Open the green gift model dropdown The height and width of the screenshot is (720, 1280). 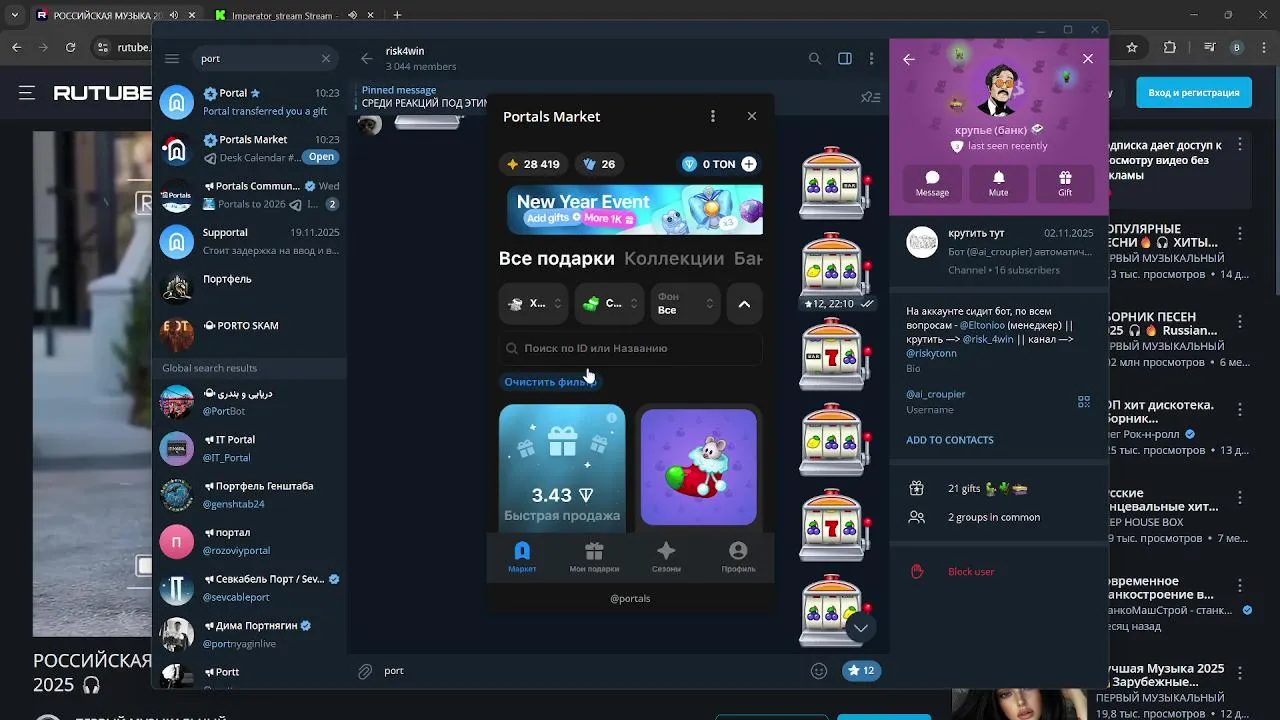(x=609, y=304)
